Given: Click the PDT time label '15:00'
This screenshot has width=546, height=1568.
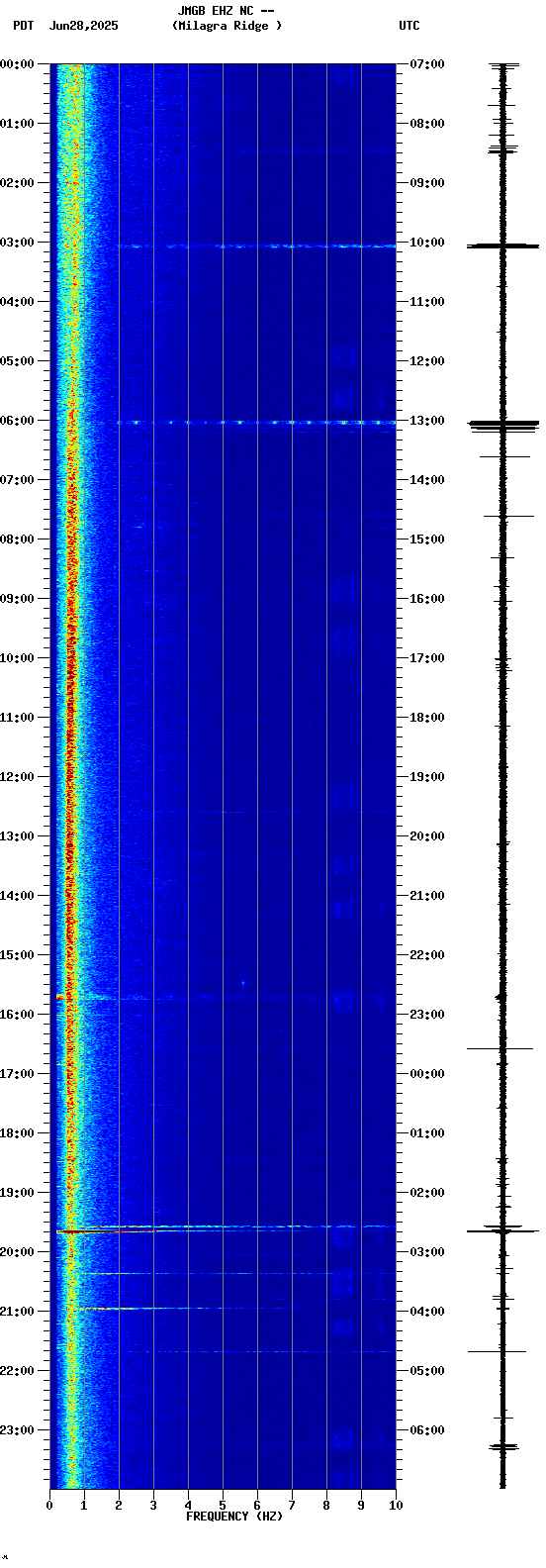Looking at the screenshot, I should (x=18, y=955).
